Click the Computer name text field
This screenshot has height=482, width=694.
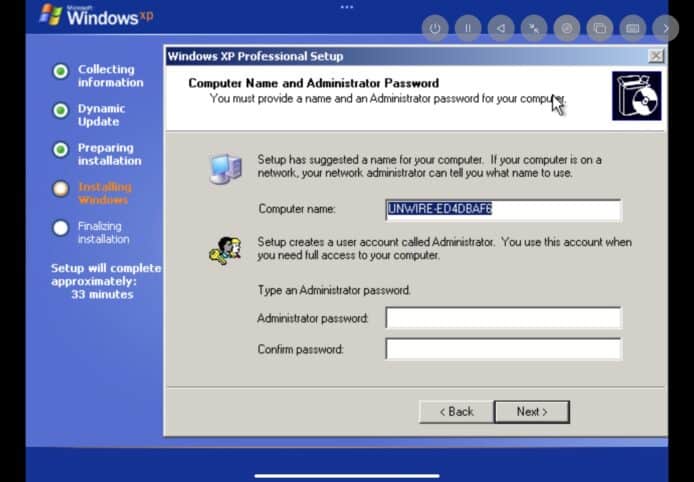click(503, 210)
